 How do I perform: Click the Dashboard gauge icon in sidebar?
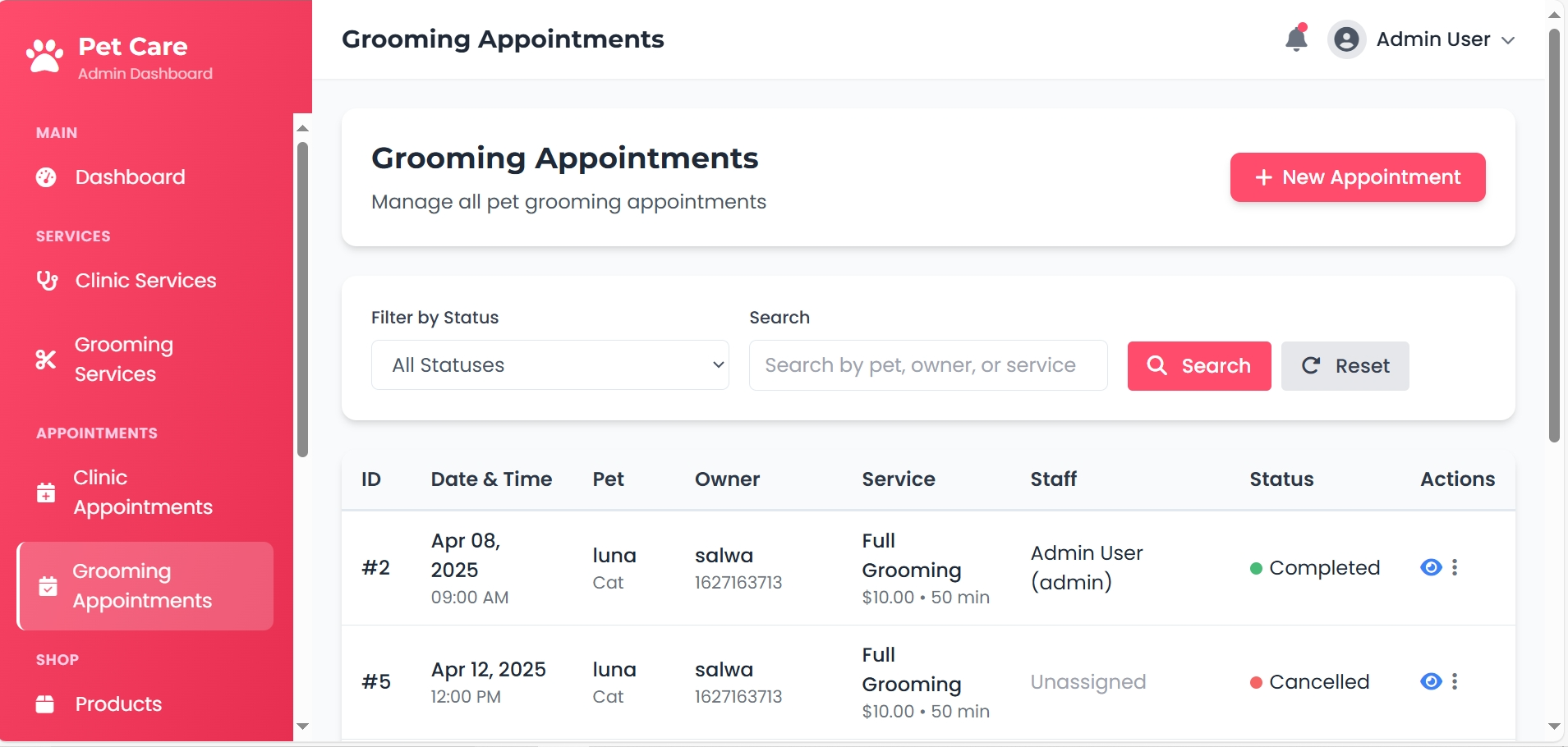click(x=47, y=177)
